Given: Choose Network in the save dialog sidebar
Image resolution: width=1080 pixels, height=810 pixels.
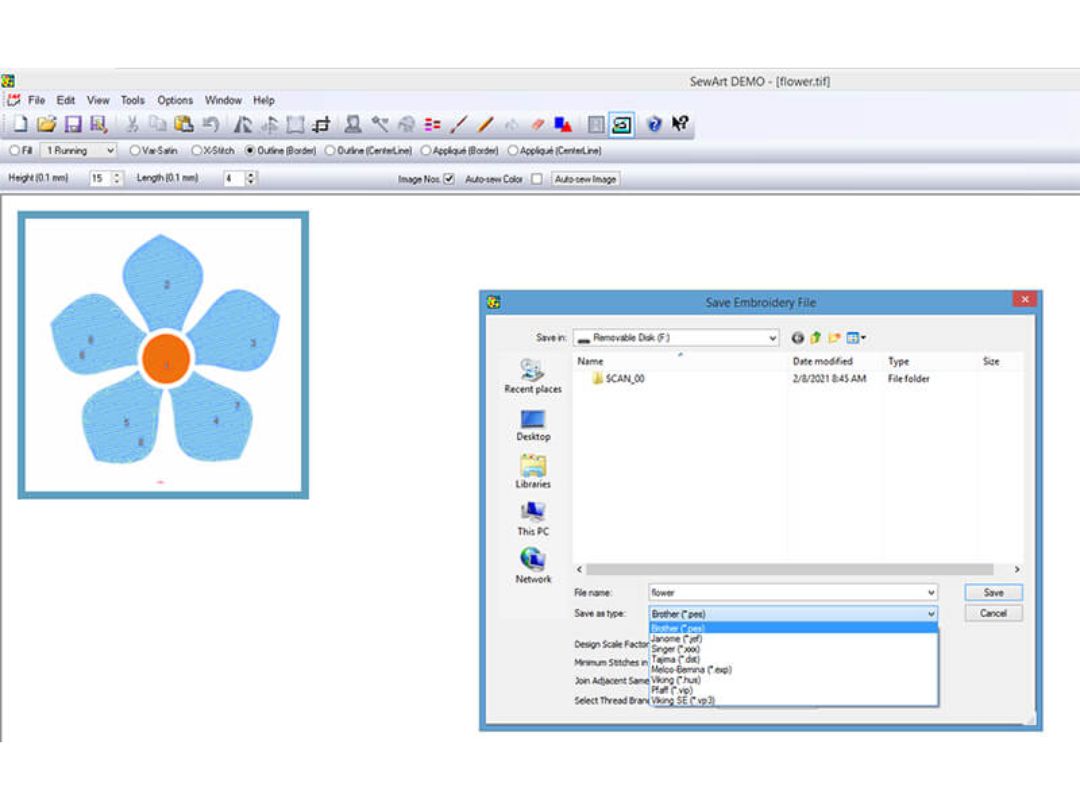Looking at the screenshot, I should (533, 566).
